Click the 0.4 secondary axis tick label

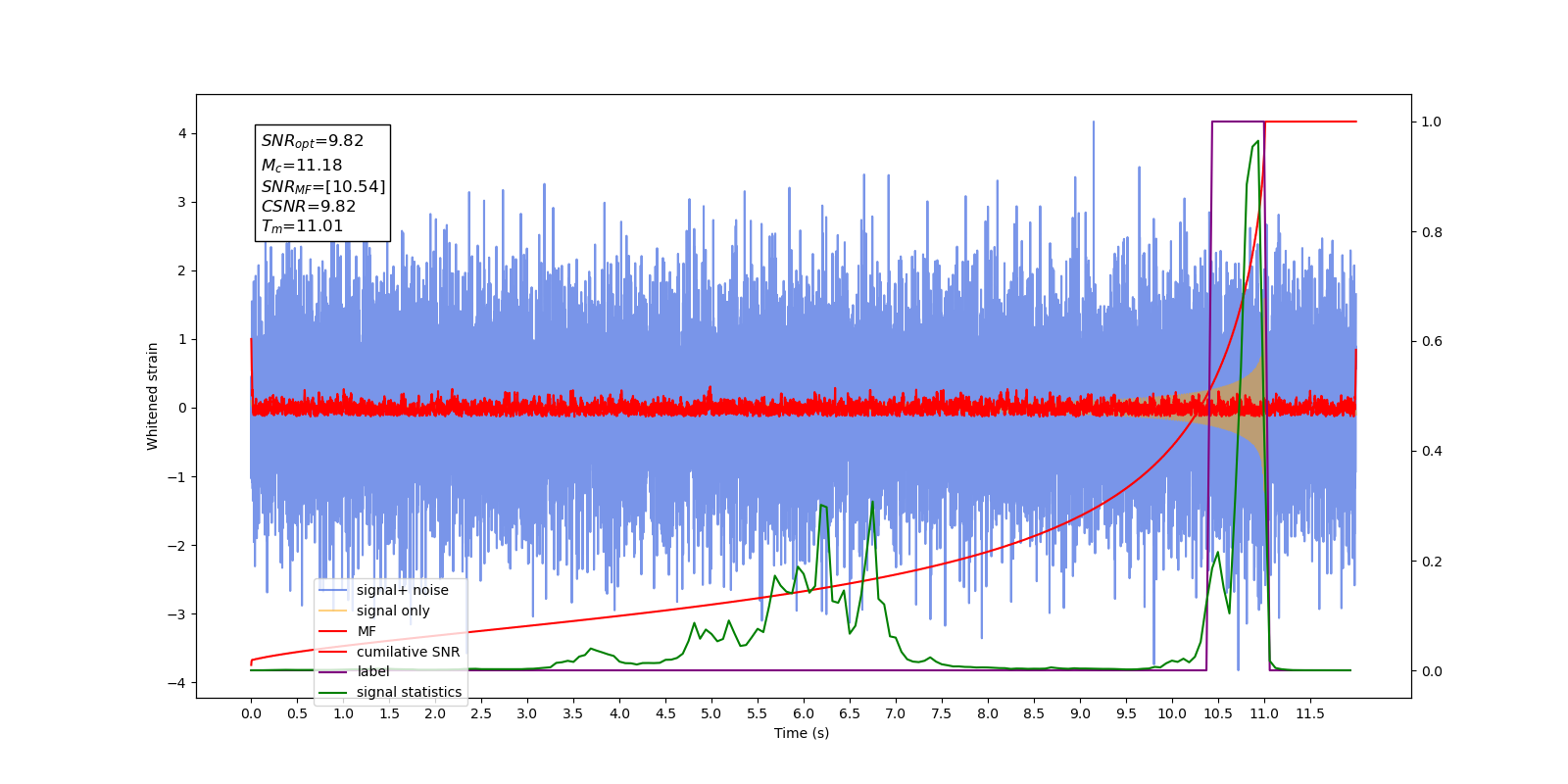click(x=1432, y=451)
